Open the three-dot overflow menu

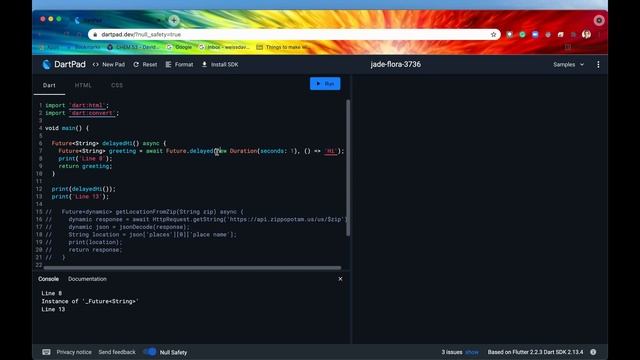click(598, 64)
